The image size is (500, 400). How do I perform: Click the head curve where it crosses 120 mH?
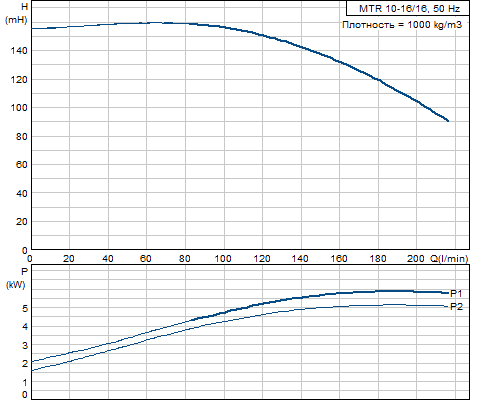coord(378,79)
